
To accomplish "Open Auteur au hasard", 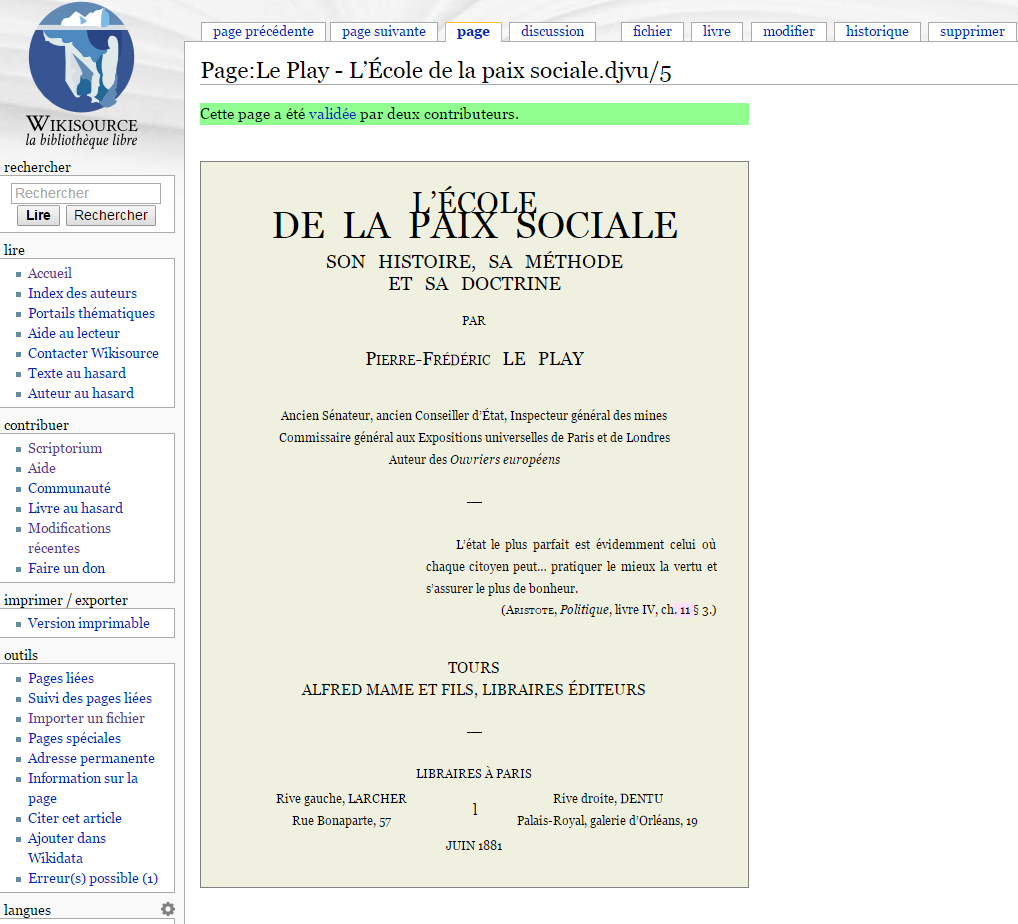I will tap(81, 393).
